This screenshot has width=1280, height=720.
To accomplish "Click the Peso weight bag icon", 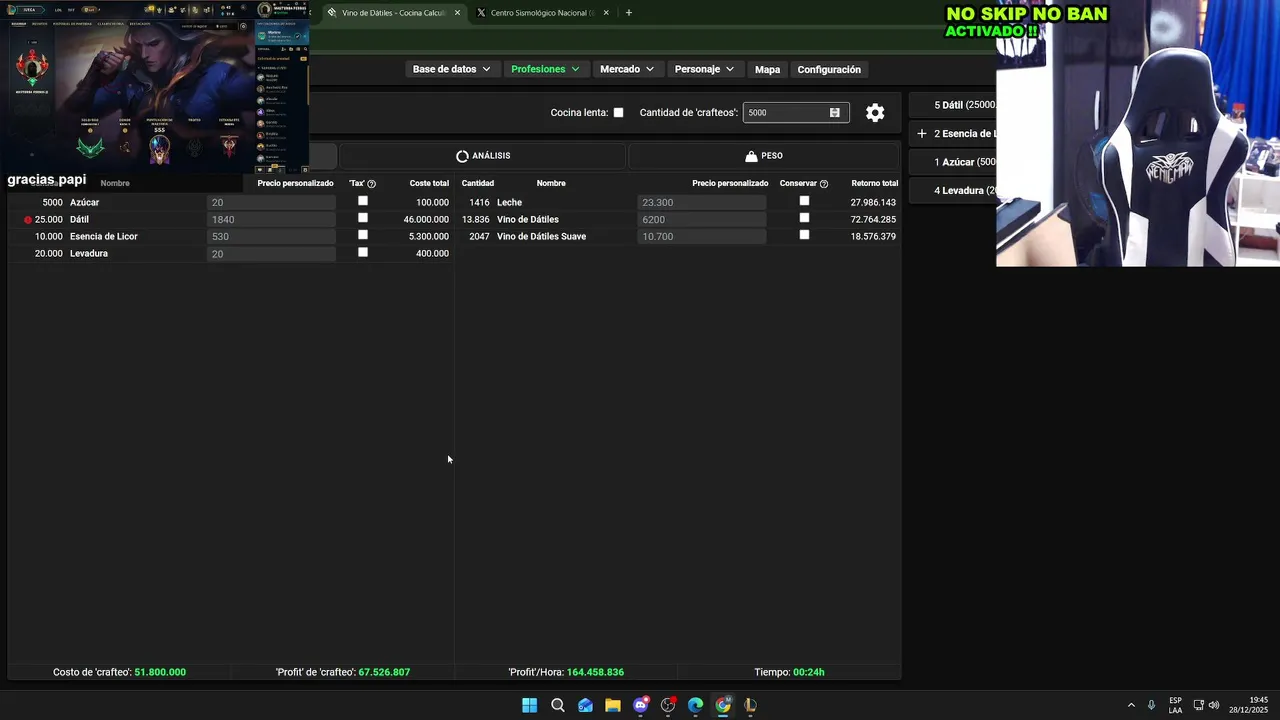I will pos(751,156).
